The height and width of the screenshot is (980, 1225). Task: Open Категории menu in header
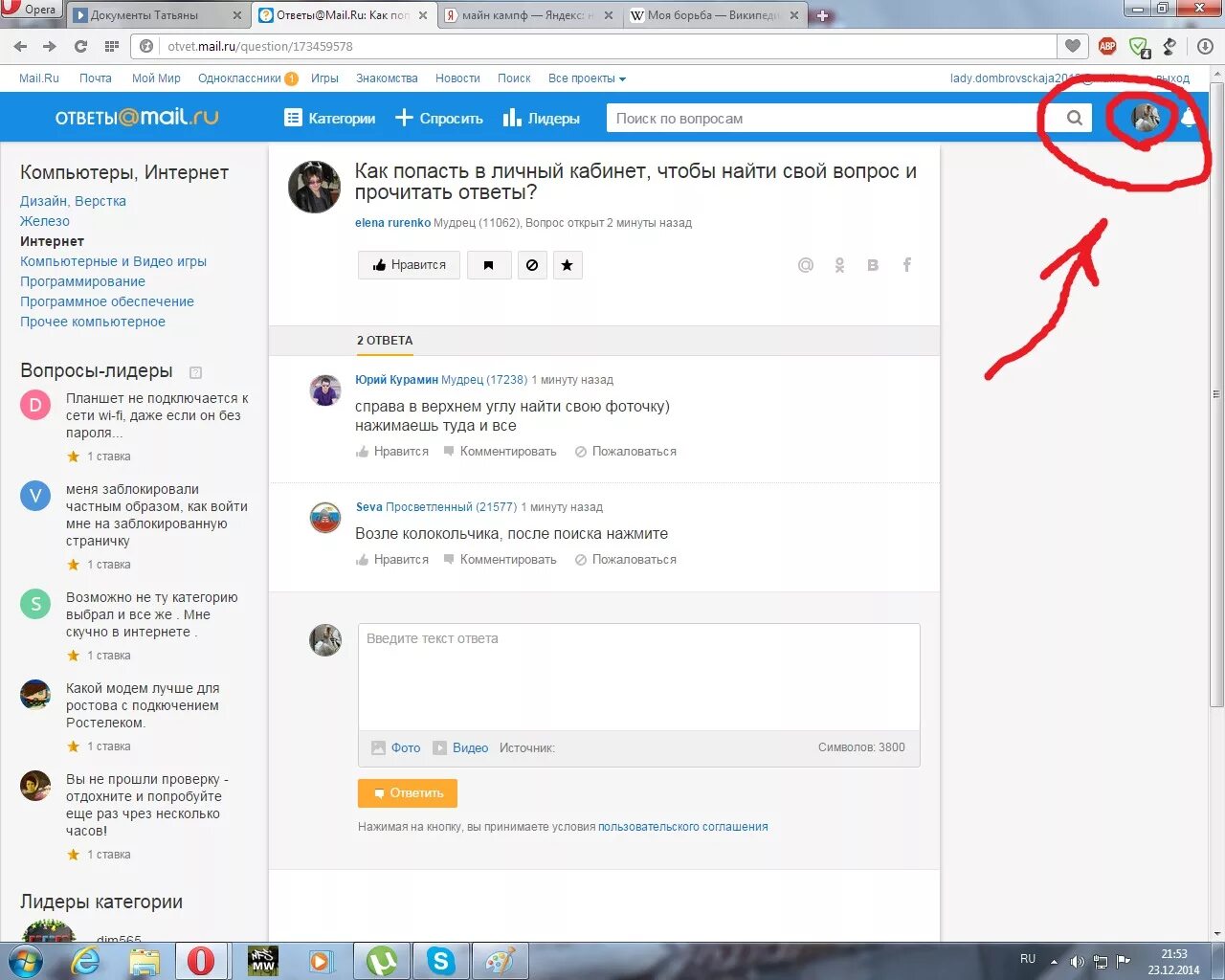coord(329,118)
